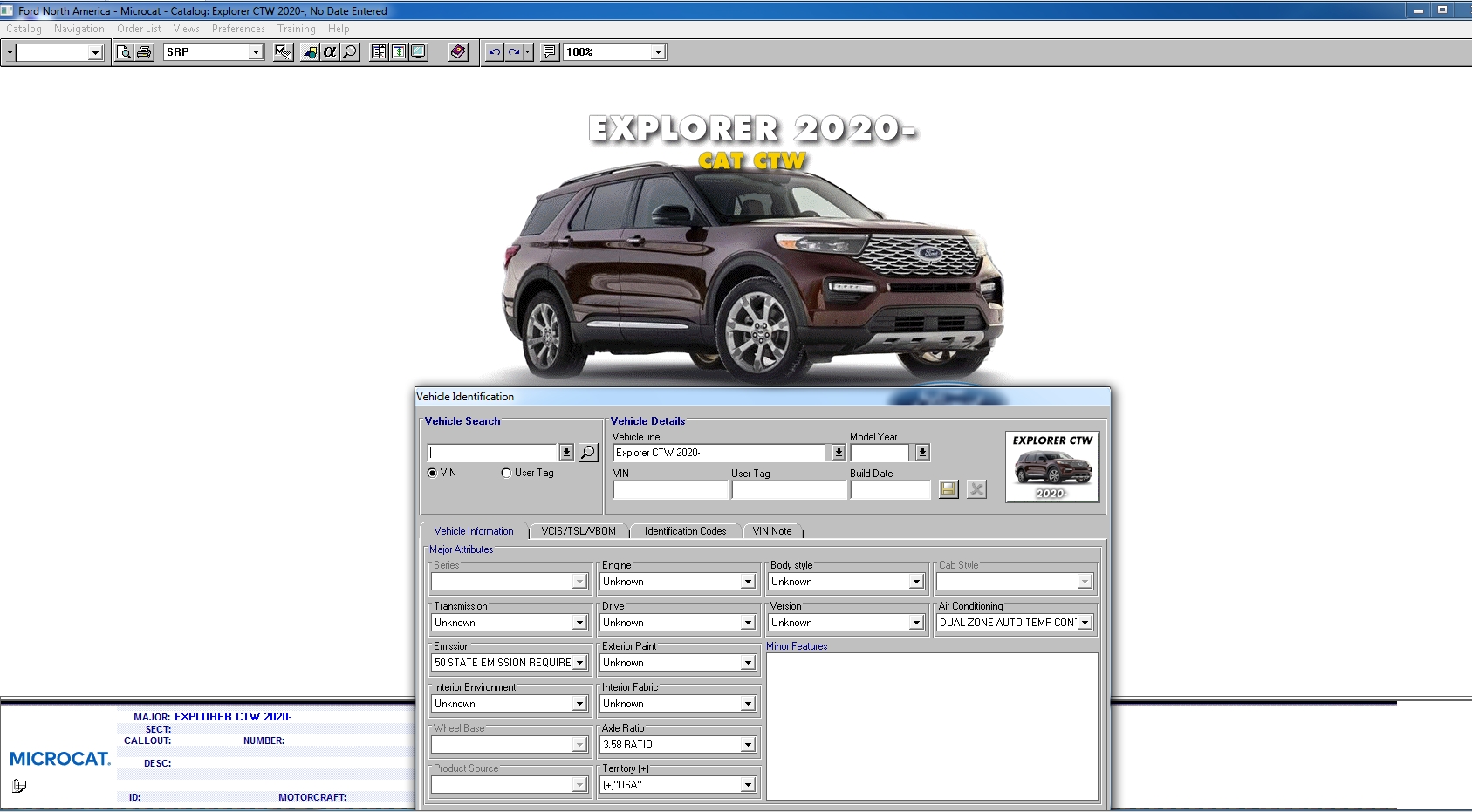The width and height of the screenshot is (1472, 812).
Task: Open the Interior Environment dropdown
Action: tap(579, 704)
